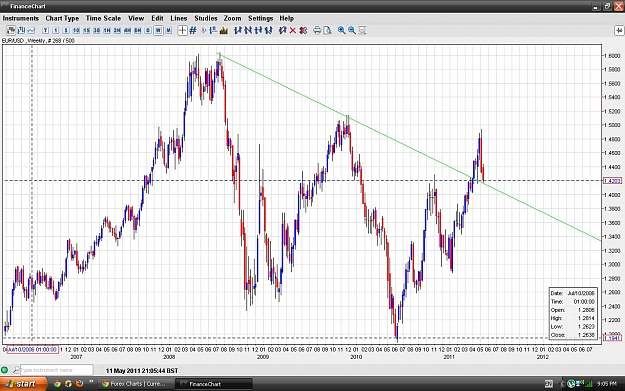Switch to Forex Charts Chrome taskbar window
This screenshot has height=391, width=625.
click(136, 384)
